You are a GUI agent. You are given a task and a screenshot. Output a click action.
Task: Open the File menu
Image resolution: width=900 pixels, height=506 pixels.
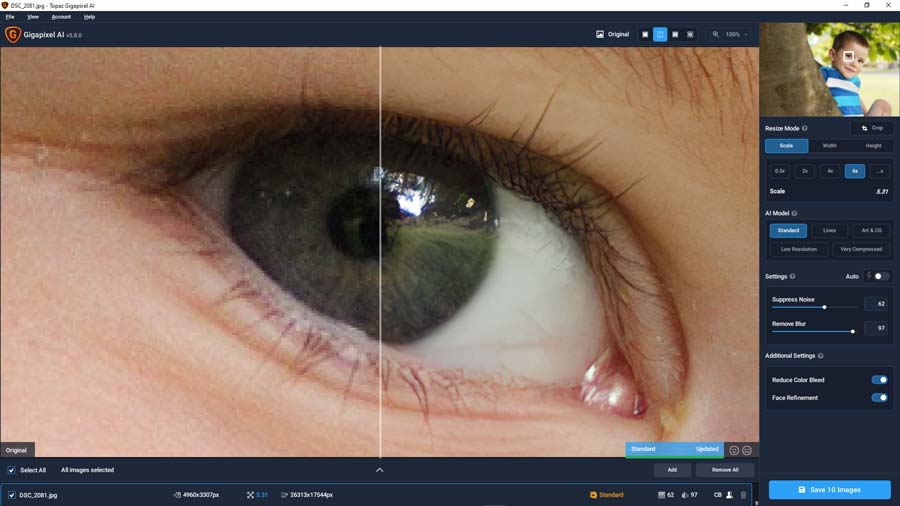click(x=10, y=17)
